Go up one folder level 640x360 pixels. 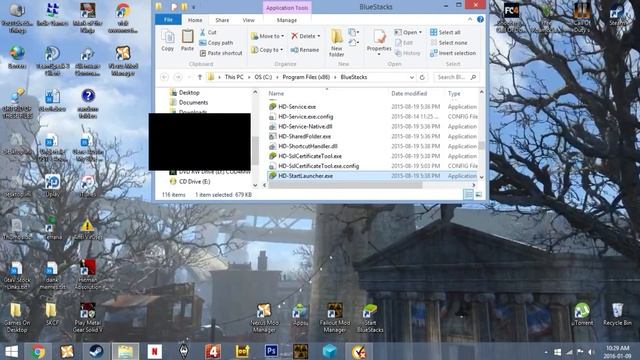coord(200,77)
